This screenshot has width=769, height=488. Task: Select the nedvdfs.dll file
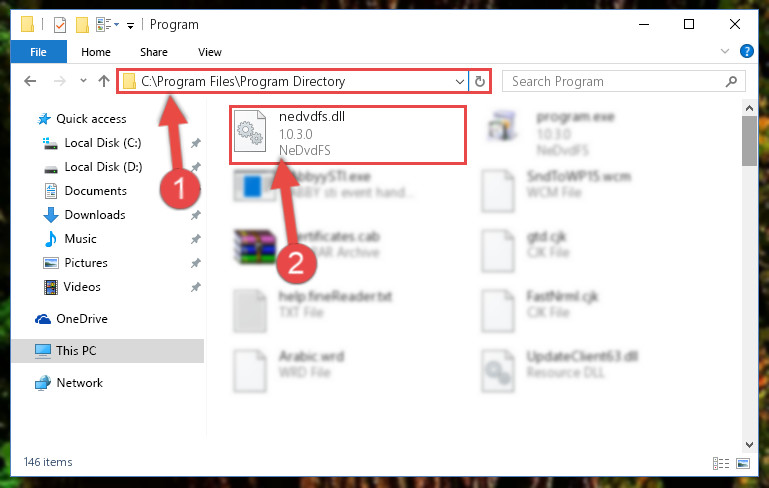(348, 134)
